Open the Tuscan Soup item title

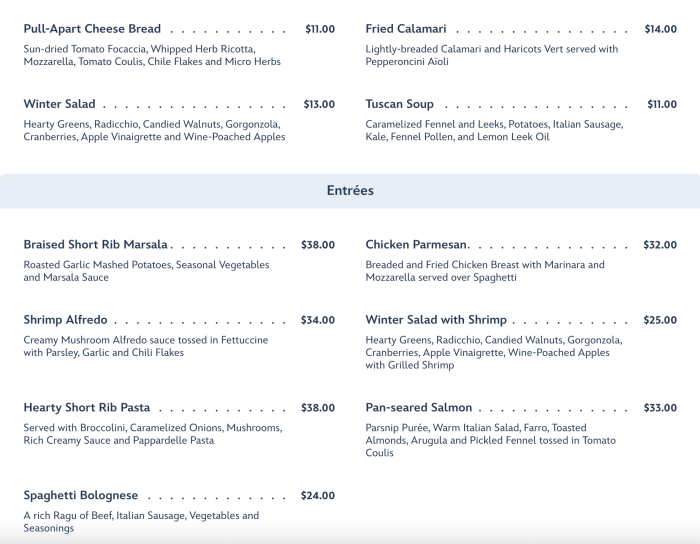tap(400, 104)
